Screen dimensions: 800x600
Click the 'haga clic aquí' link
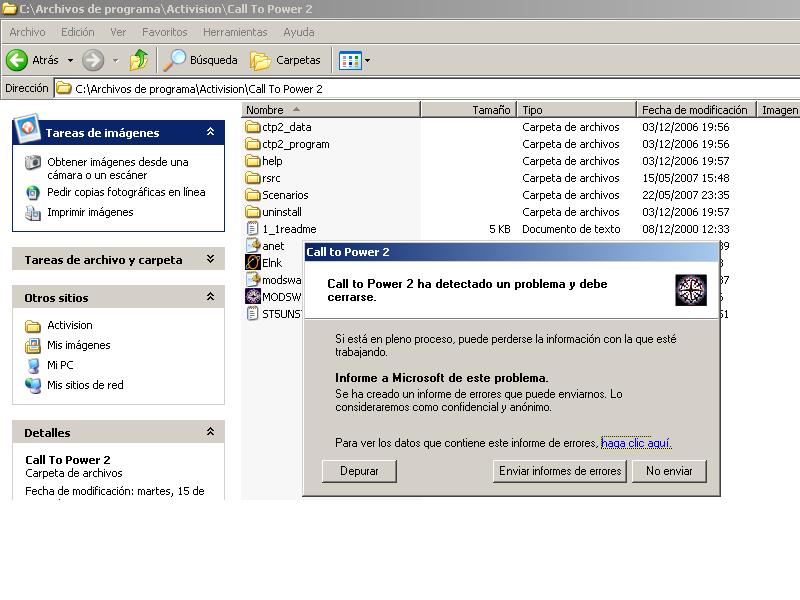(636, 443)
